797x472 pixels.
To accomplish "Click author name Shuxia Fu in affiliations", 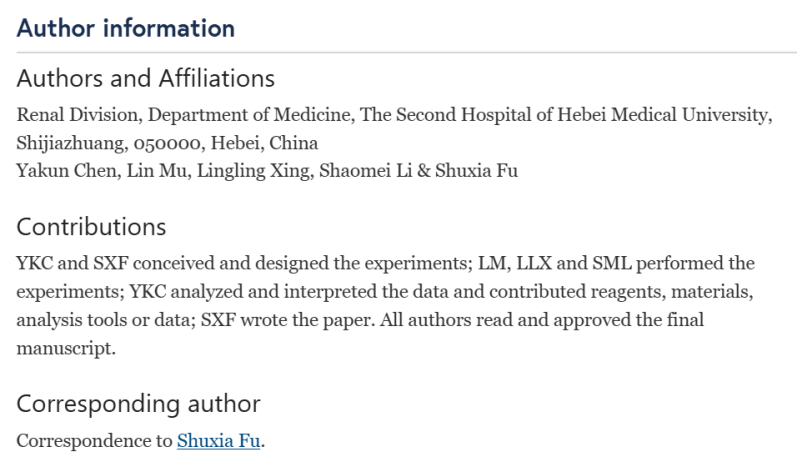I will tap(476, 171).
